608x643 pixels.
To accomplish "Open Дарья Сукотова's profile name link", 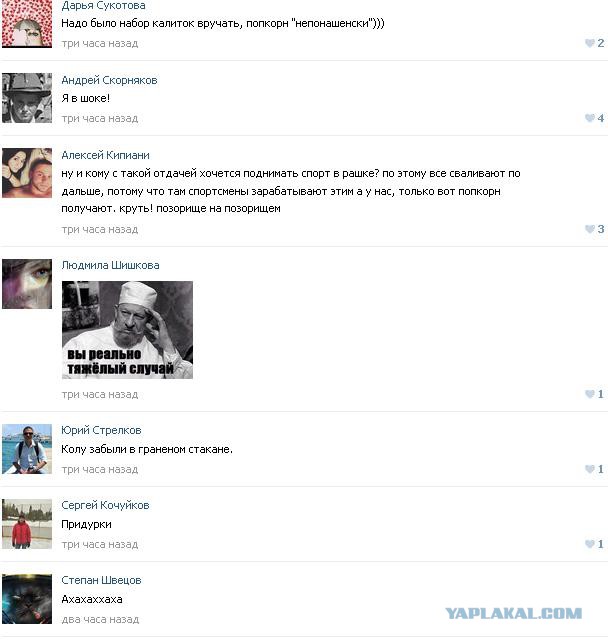I will tap(103, 5).
